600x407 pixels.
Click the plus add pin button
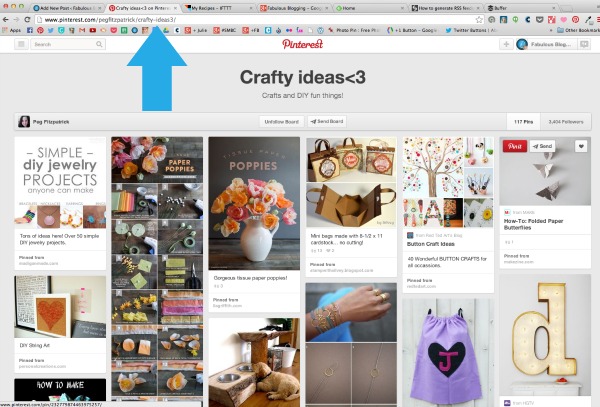(x=506, y=44)
